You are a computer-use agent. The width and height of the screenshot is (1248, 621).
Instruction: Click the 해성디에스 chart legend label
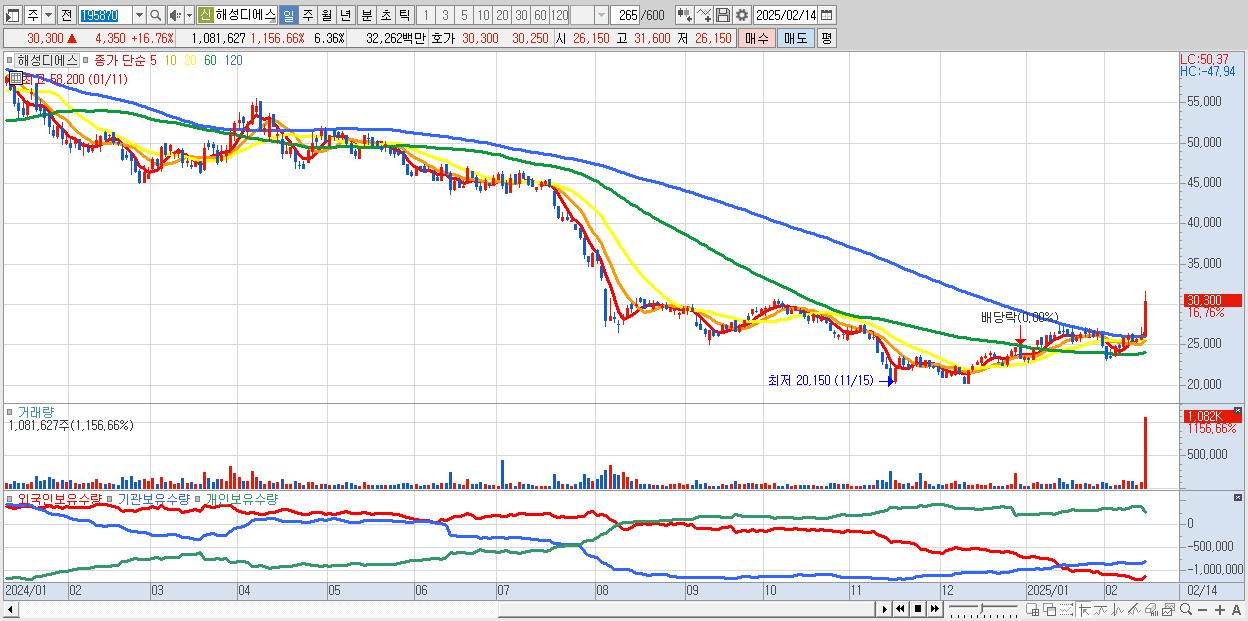pyautogui.click(x=48, y=60)
